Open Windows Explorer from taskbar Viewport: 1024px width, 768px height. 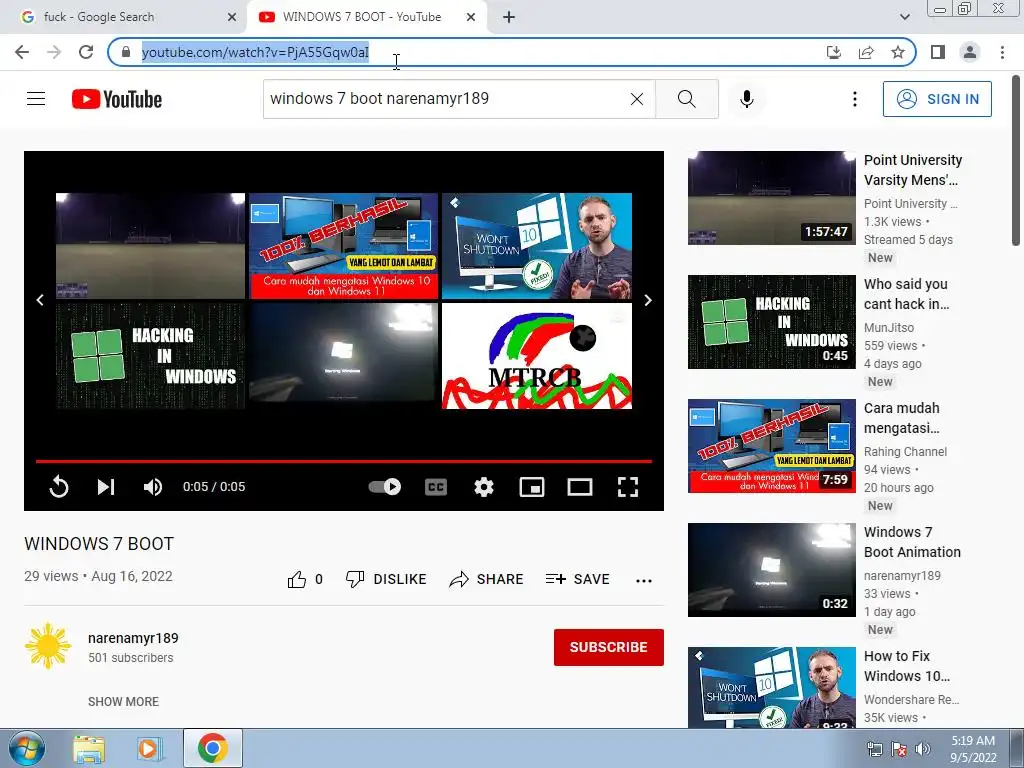(89, 749)
